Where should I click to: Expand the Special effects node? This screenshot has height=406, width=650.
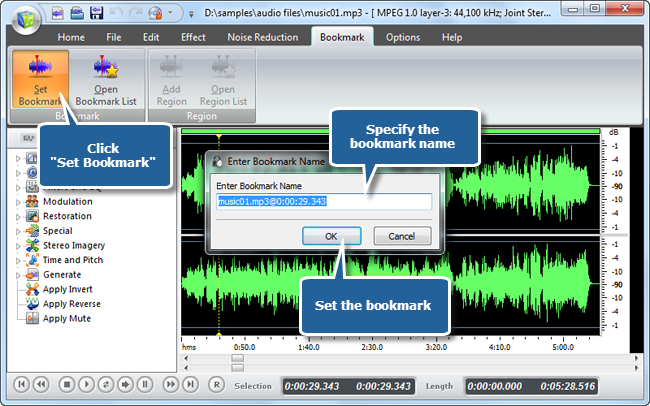(18, 231)
